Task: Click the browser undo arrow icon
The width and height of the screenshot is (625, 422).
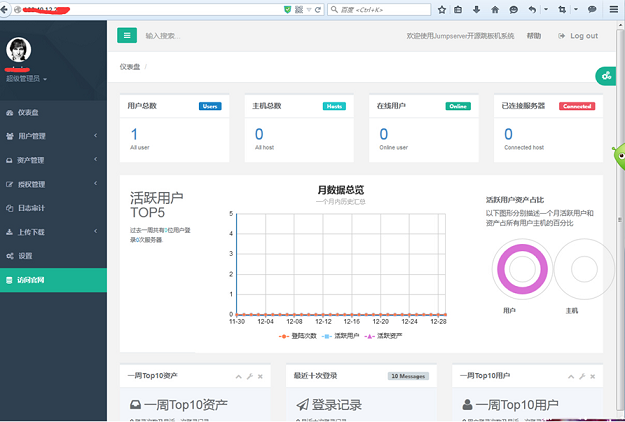Action: (533, 10)
